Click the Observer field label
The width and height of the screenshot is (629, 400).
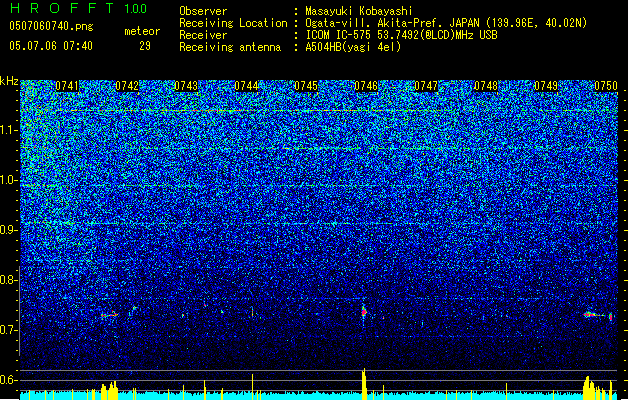pos(203,11)
